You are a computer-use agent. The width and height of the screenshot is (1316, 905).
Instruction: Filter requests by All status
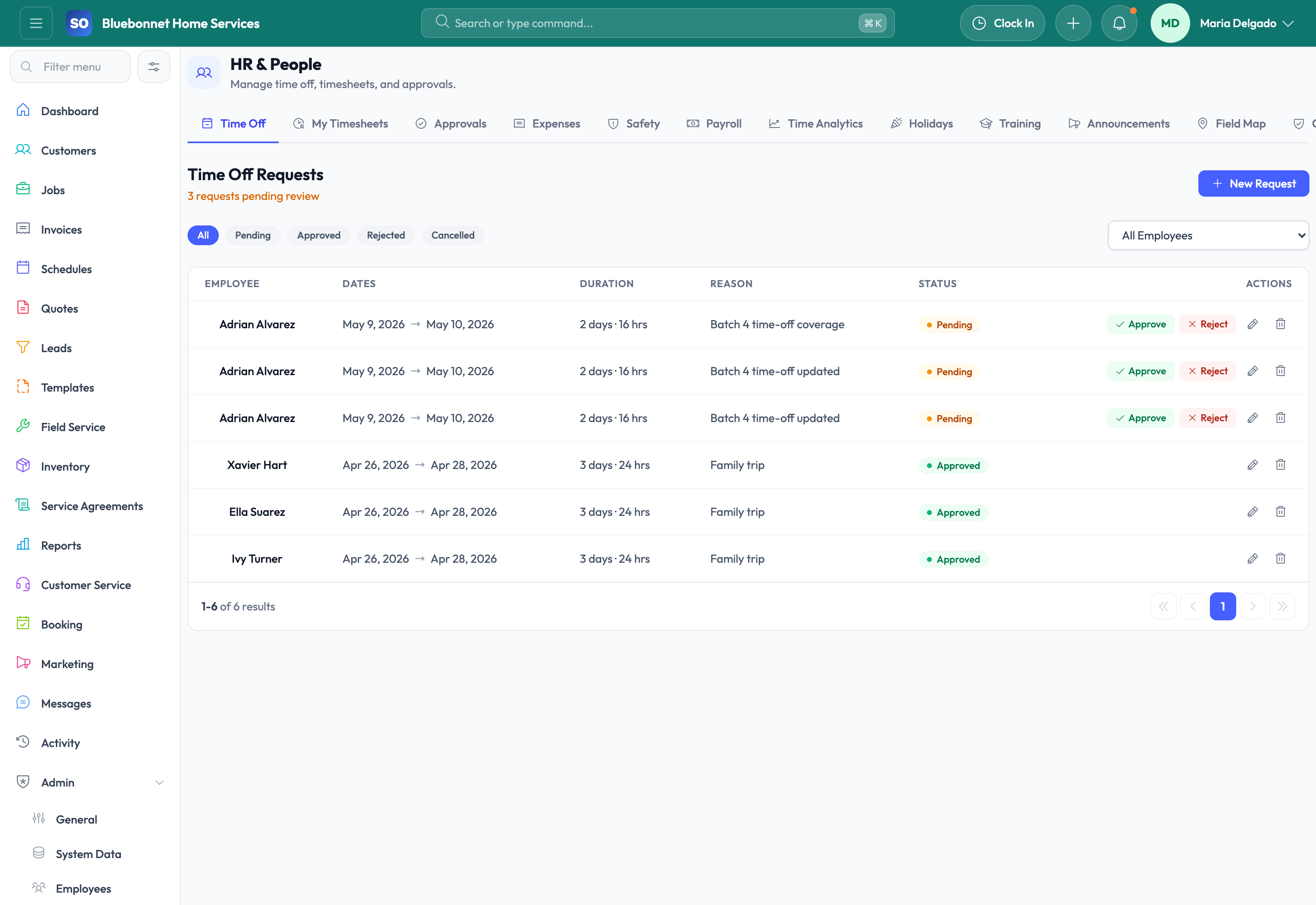point(203,235)
